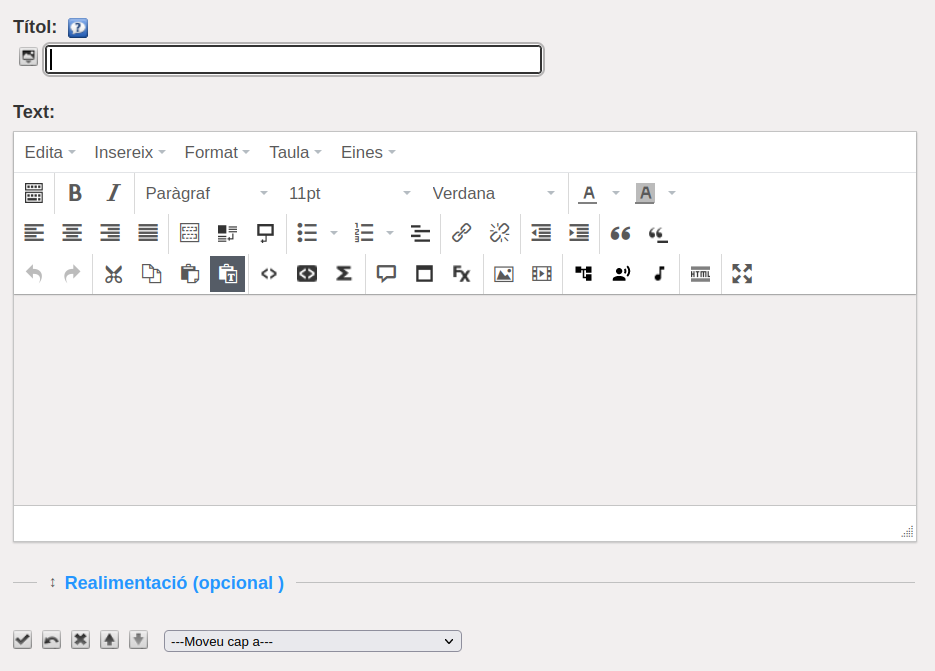Click the copy icon

tap(151, 274)
